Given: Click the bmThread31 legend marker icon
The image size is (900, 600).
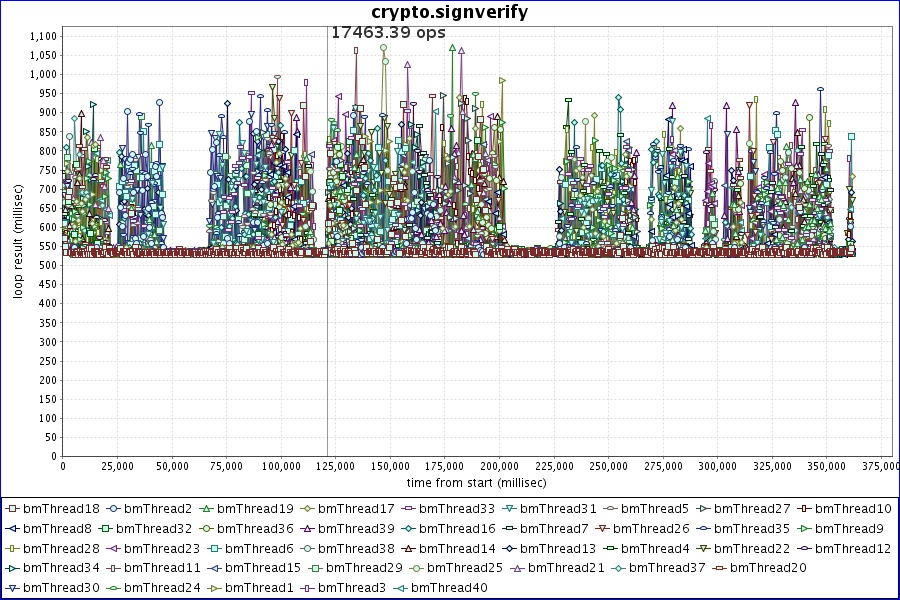Looking at the screenshot, I should tap(510, 509).
